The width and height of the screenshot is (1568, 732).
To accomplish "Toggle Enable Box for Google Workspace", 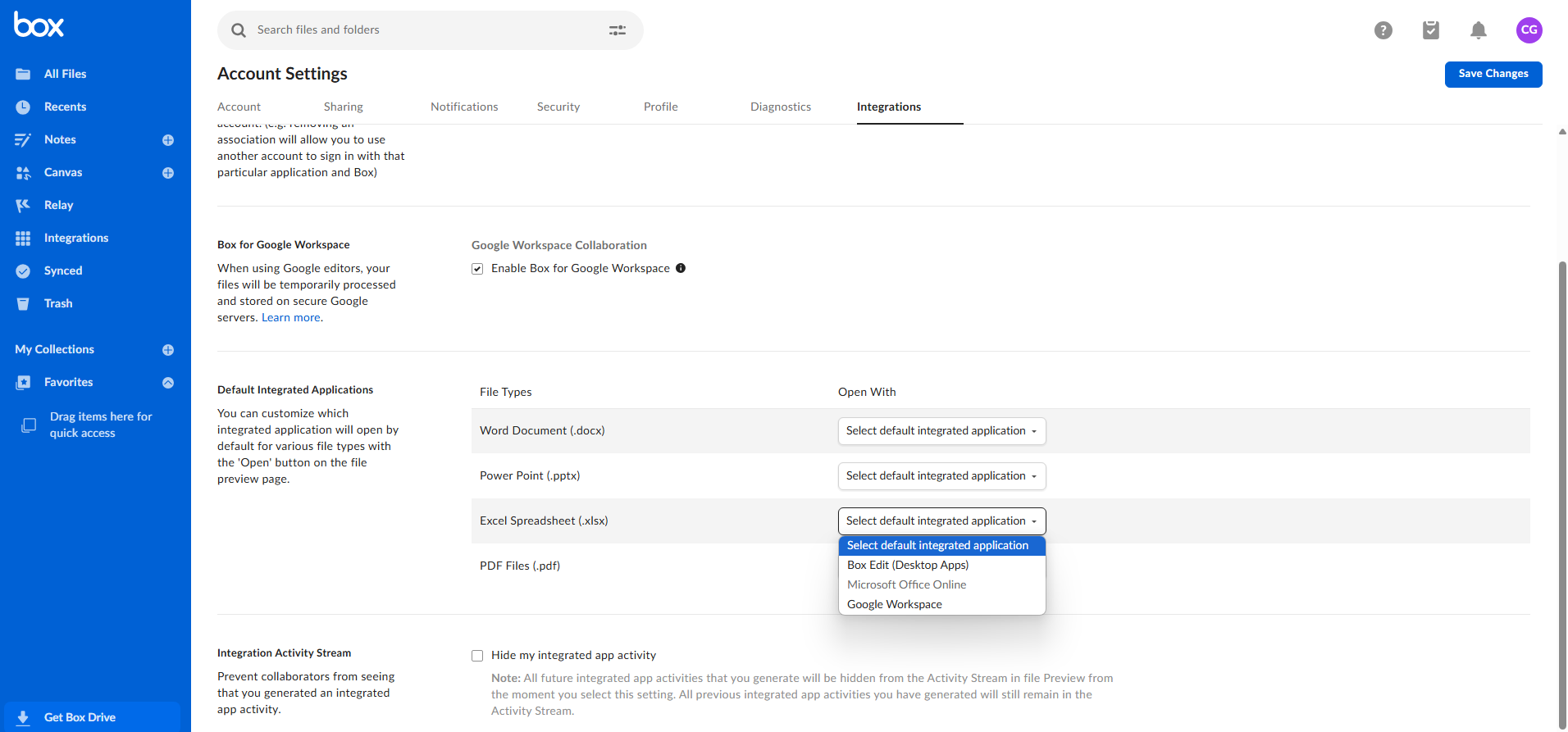I will point(477,269).
